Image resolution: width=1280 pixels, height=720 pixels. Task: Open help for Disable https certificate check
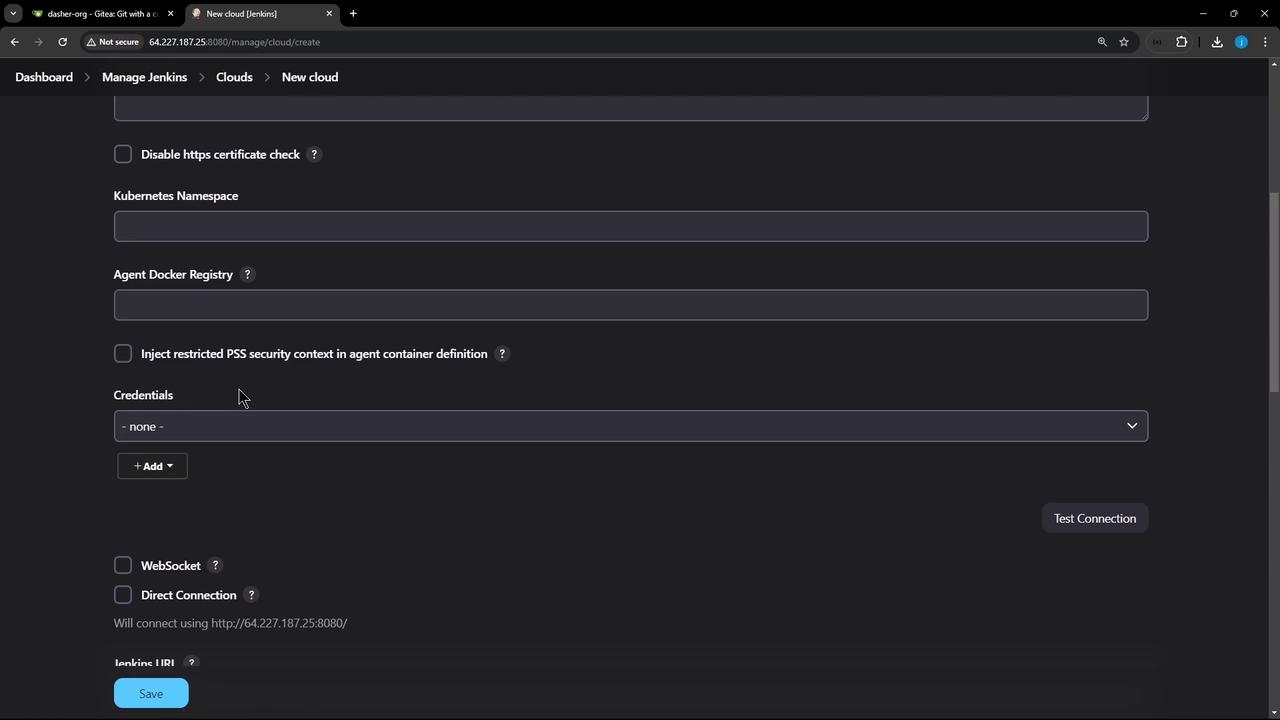pos(314,154)
